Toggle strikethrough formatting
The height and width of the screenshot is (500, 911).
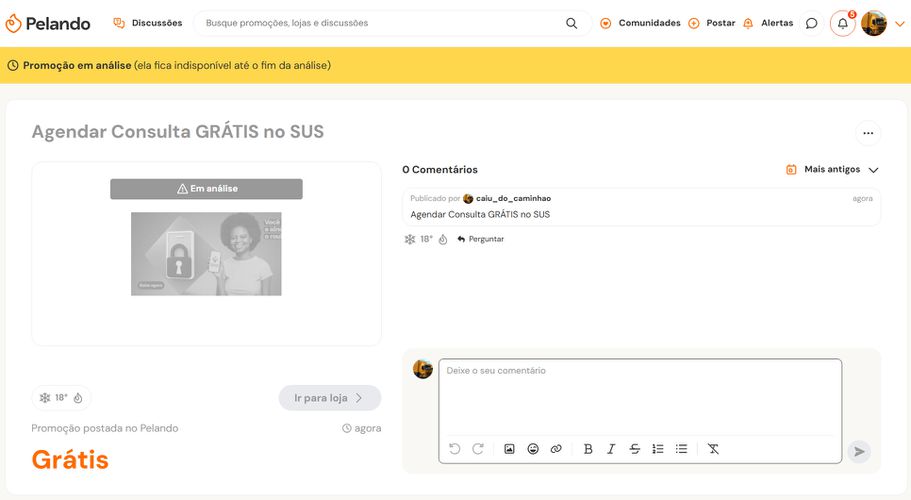pyautogui.click(x=634, y=449)
